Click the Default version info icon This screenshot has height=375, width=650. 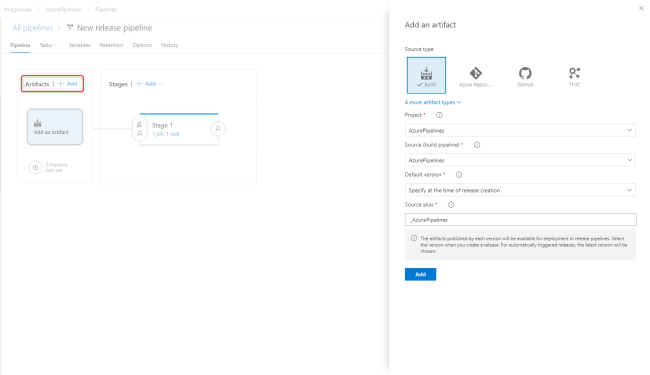[x=458, y=175]
